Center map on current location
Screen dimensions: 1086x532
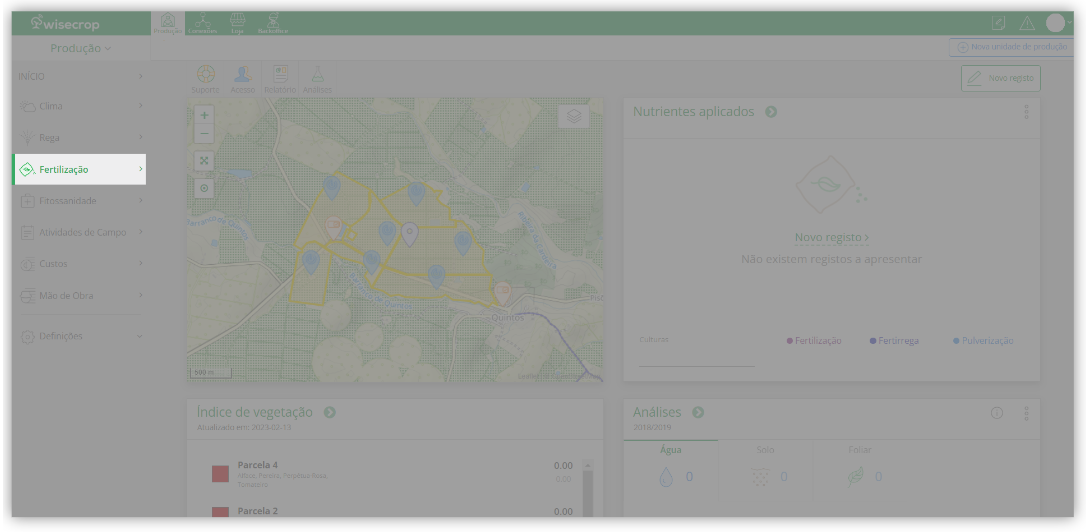204,188
